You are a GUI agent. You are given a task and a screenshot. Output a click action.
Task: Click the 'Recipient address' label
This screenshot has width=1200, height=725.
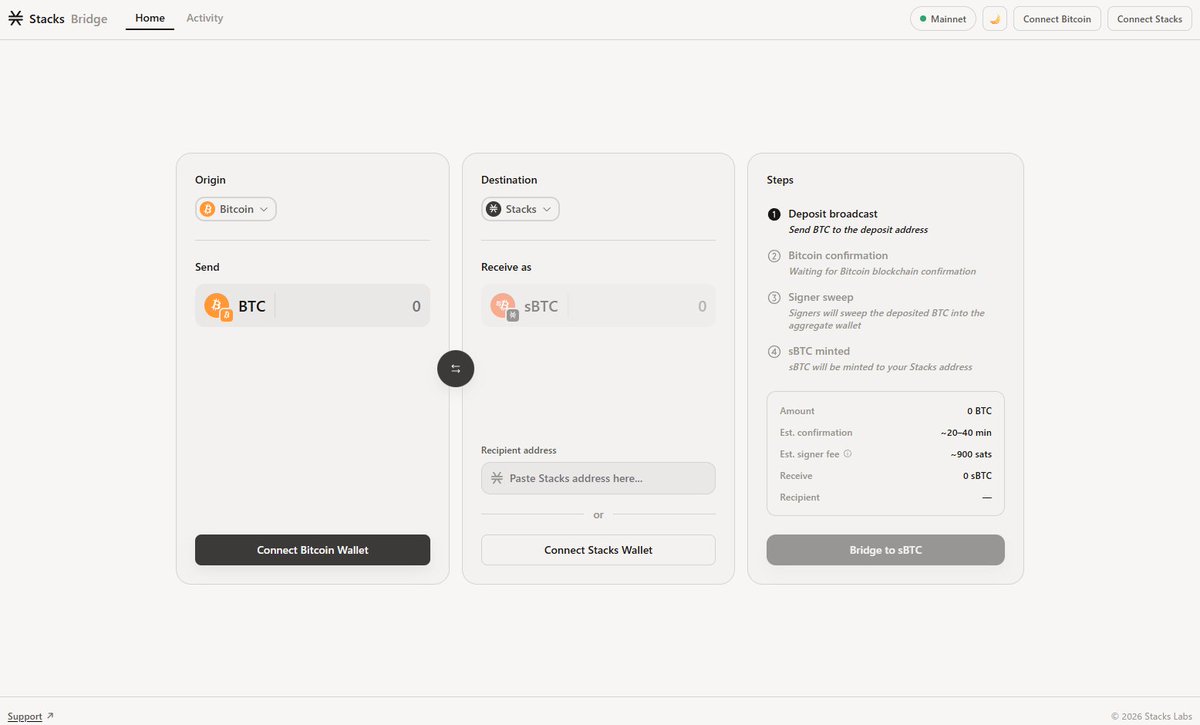pyautogui.click(x=519, y=451)
